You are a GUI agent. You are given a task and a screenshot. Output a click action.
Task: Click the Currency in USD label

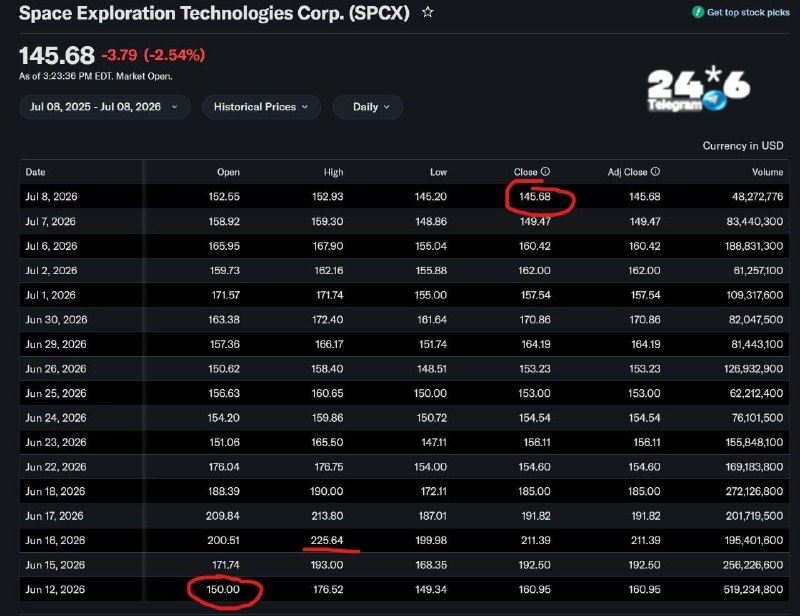coord(743,146)
